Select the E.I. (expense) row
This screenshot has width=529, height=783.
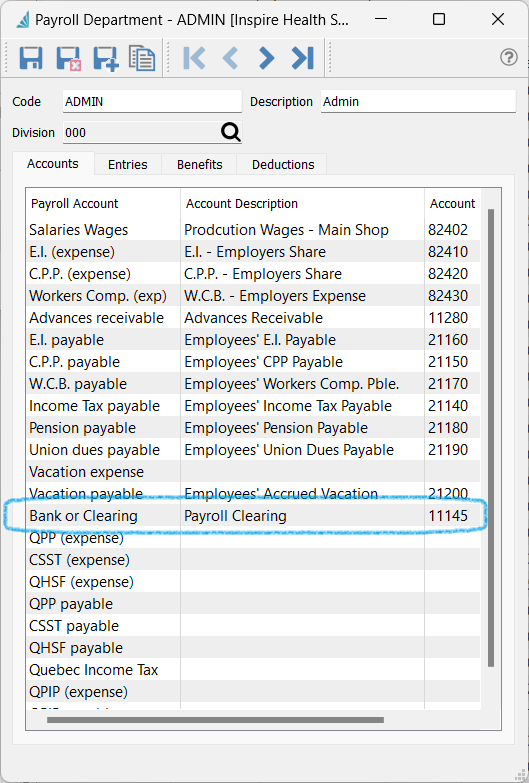pyautogui.click(x=253, y=252)
